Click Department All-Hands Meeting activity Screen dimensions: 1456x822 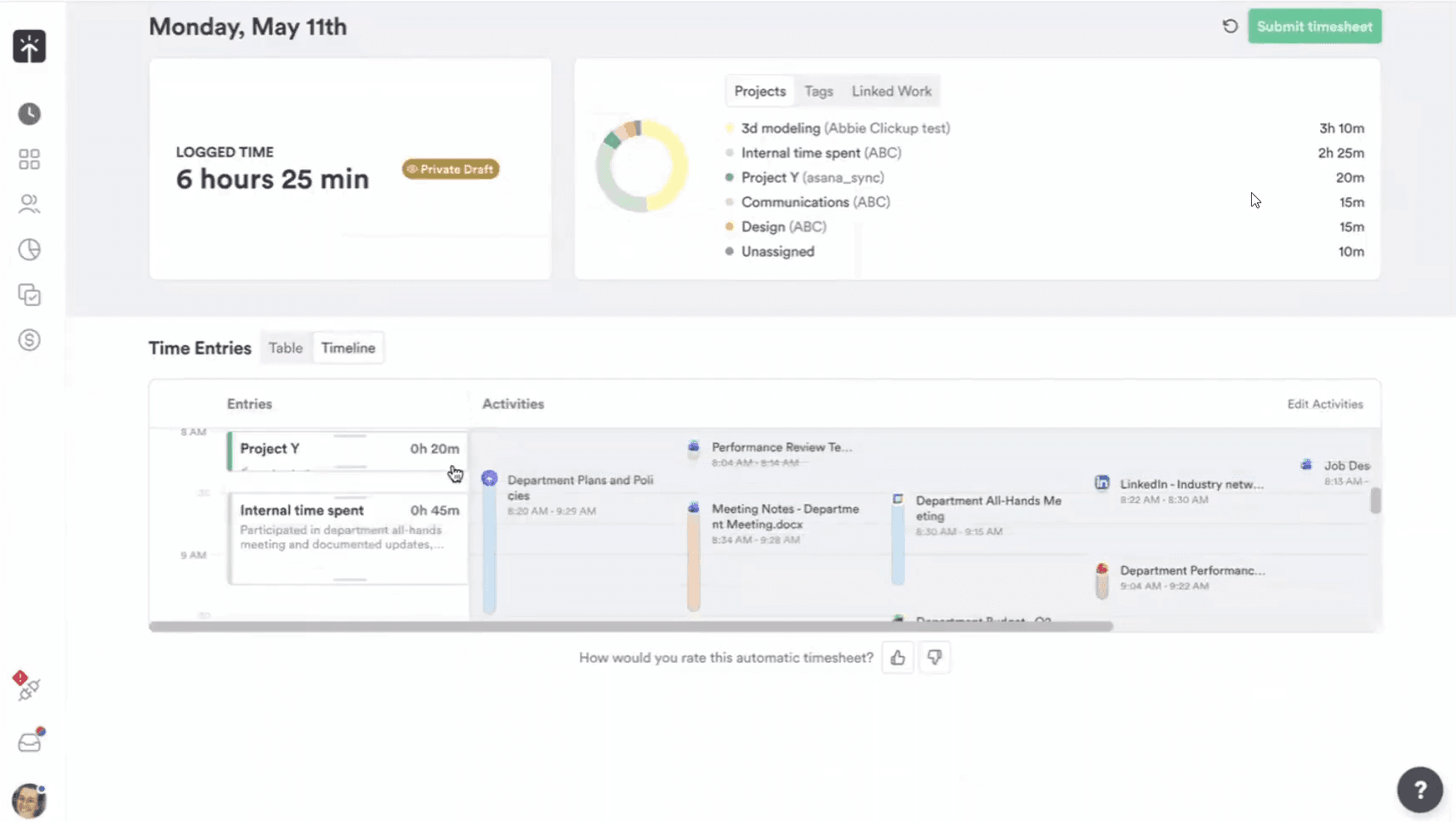click(x=988, y=515)
